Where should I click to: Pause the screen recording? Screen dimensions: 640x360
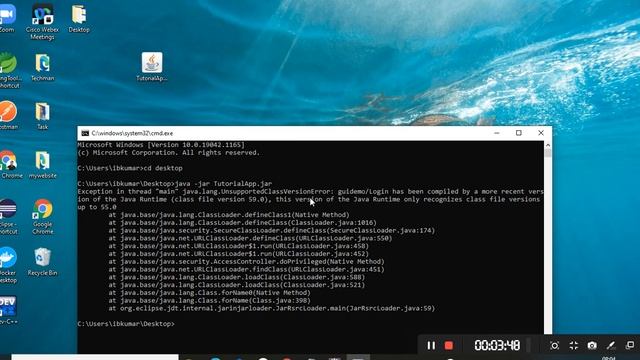pyautogui.click(x=431, y=345)
